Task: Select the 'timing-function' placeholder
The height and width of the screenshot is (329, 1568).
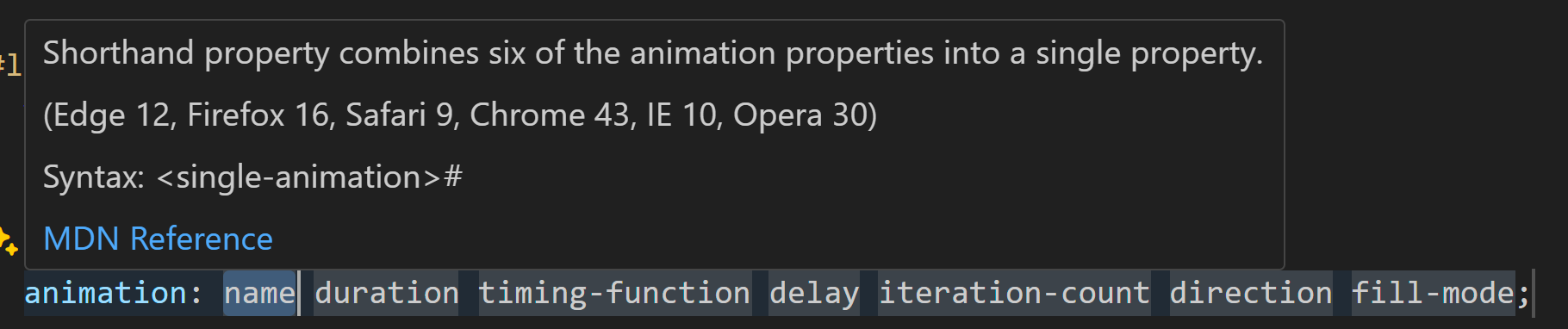Action: [614, 293]
